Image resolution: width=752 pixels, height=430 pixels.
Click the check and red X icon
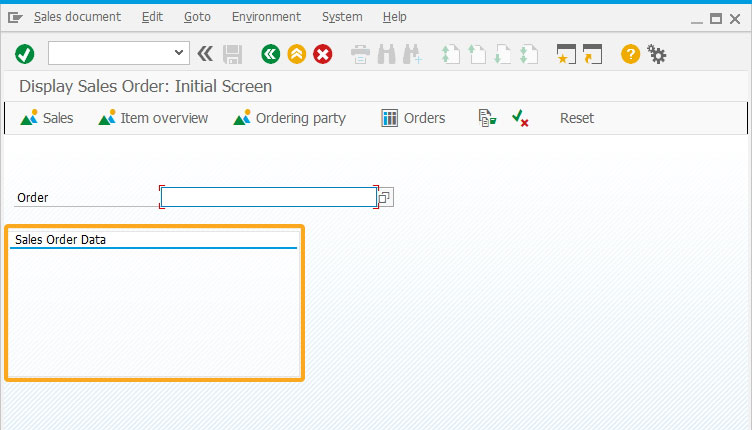point(520,118)
